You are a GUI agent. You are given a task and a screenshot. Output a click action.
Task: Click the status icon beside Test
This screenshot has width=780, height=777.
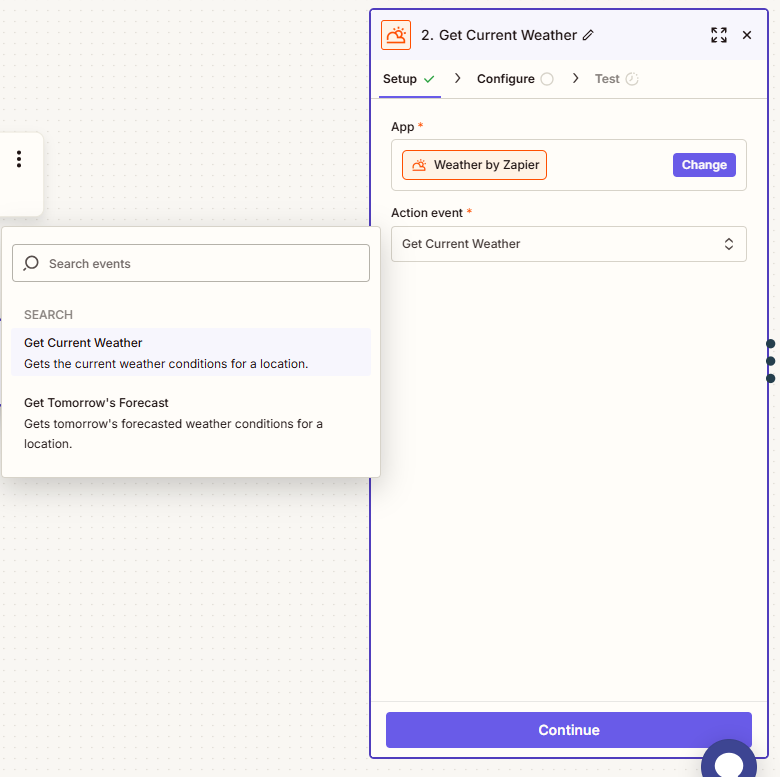point(632,79)
